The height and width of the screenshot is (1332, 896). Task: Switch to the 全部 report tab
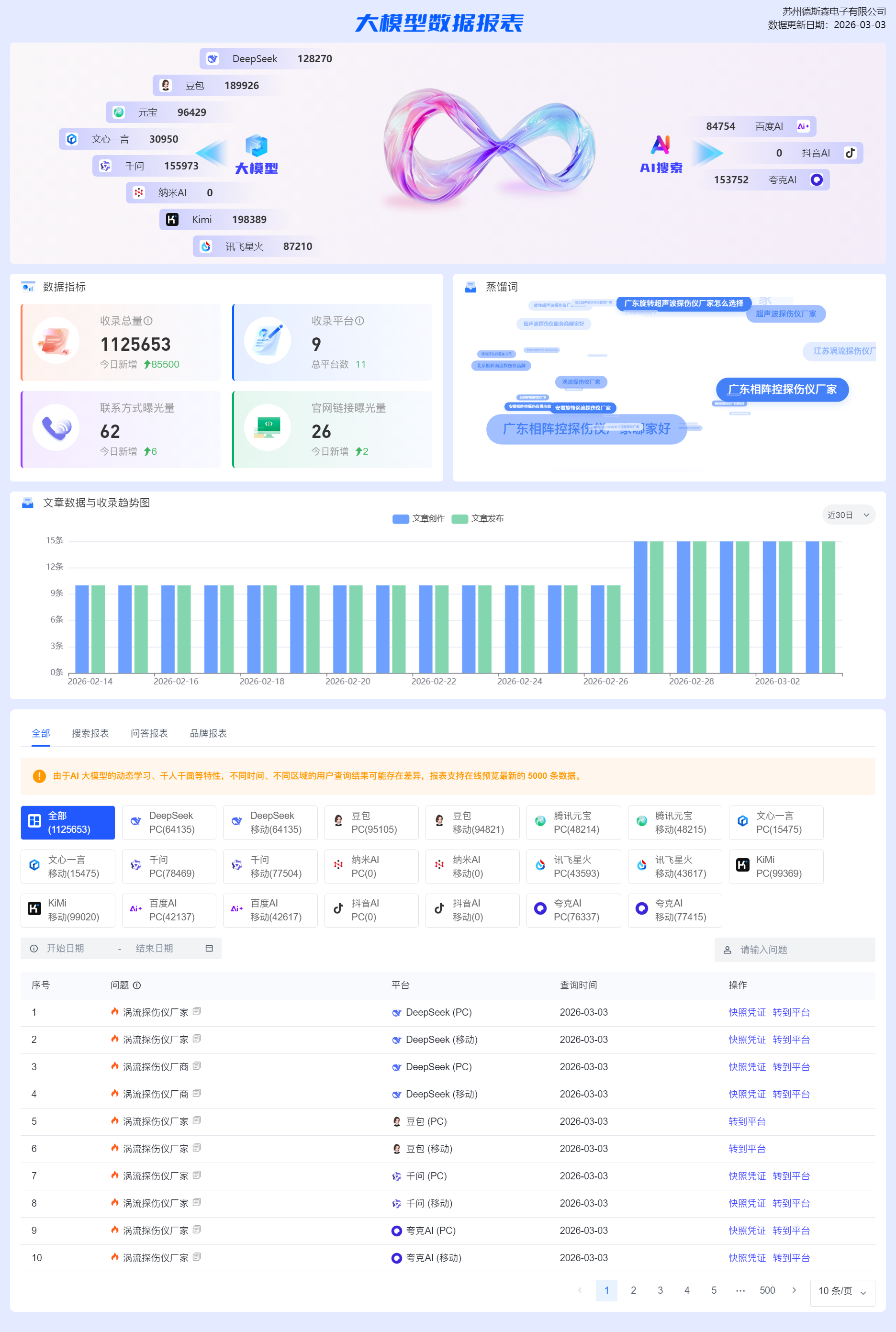[41, 733]
